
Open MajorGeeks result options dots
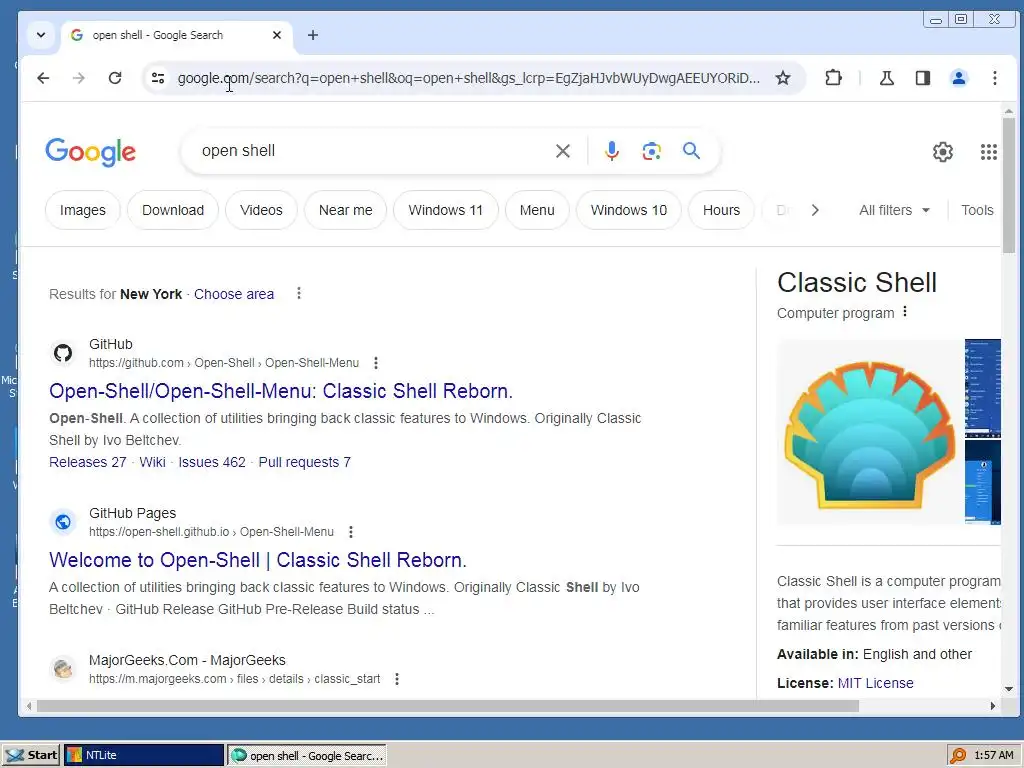[x=396, y=679]
